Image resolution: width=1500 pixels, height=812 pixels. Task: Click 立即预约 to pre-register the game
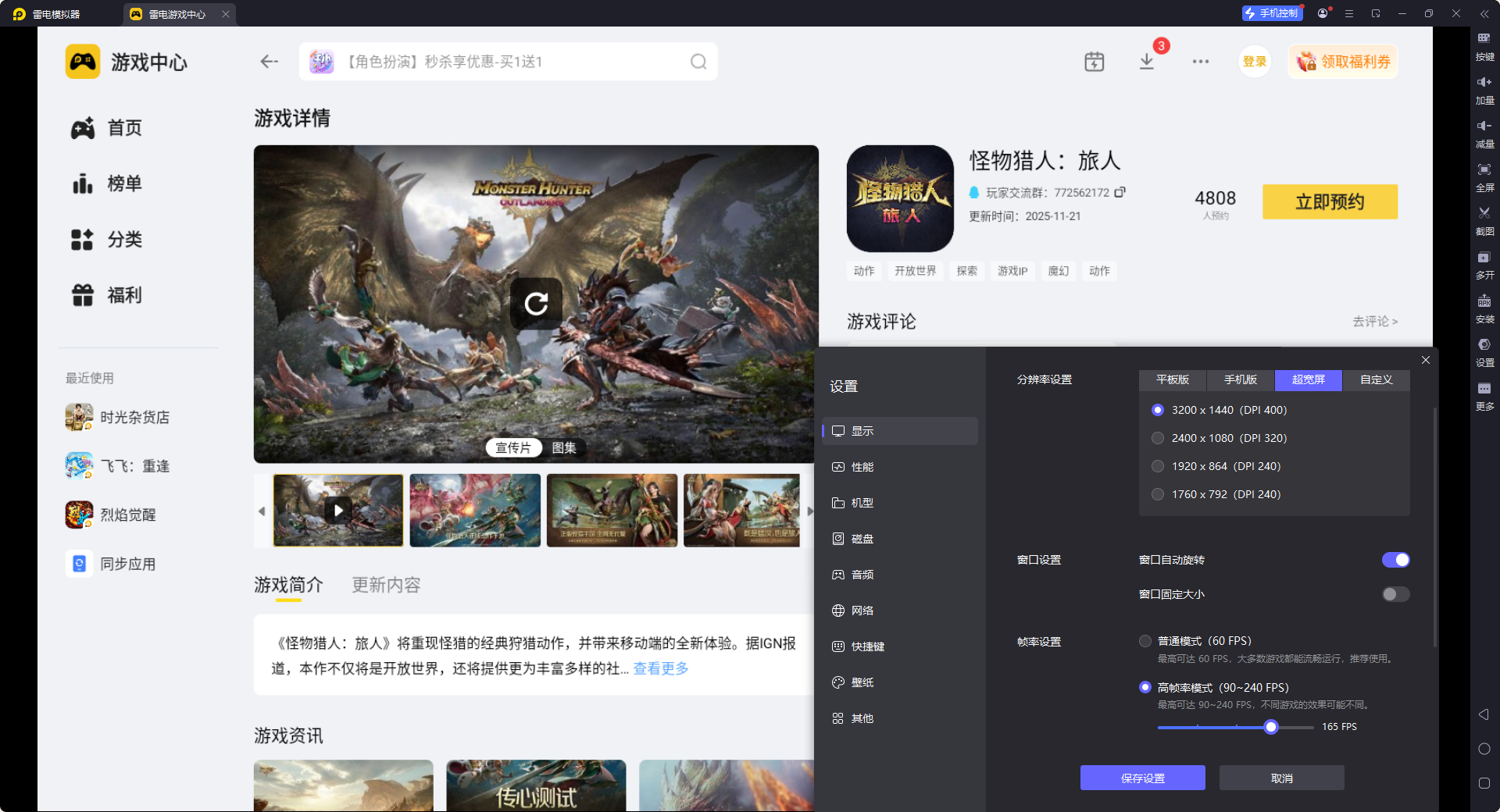pyautogui.click(x=1330, y=201)
